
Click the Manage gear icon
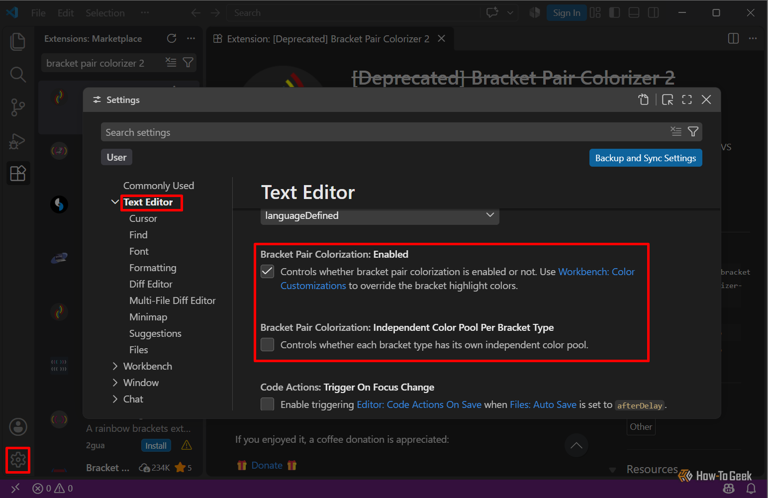coord(18,460)
